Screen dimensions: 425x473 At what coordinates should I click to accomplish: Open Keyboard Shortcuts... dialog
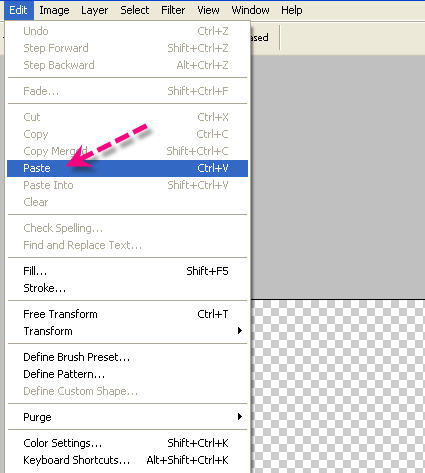127,460
